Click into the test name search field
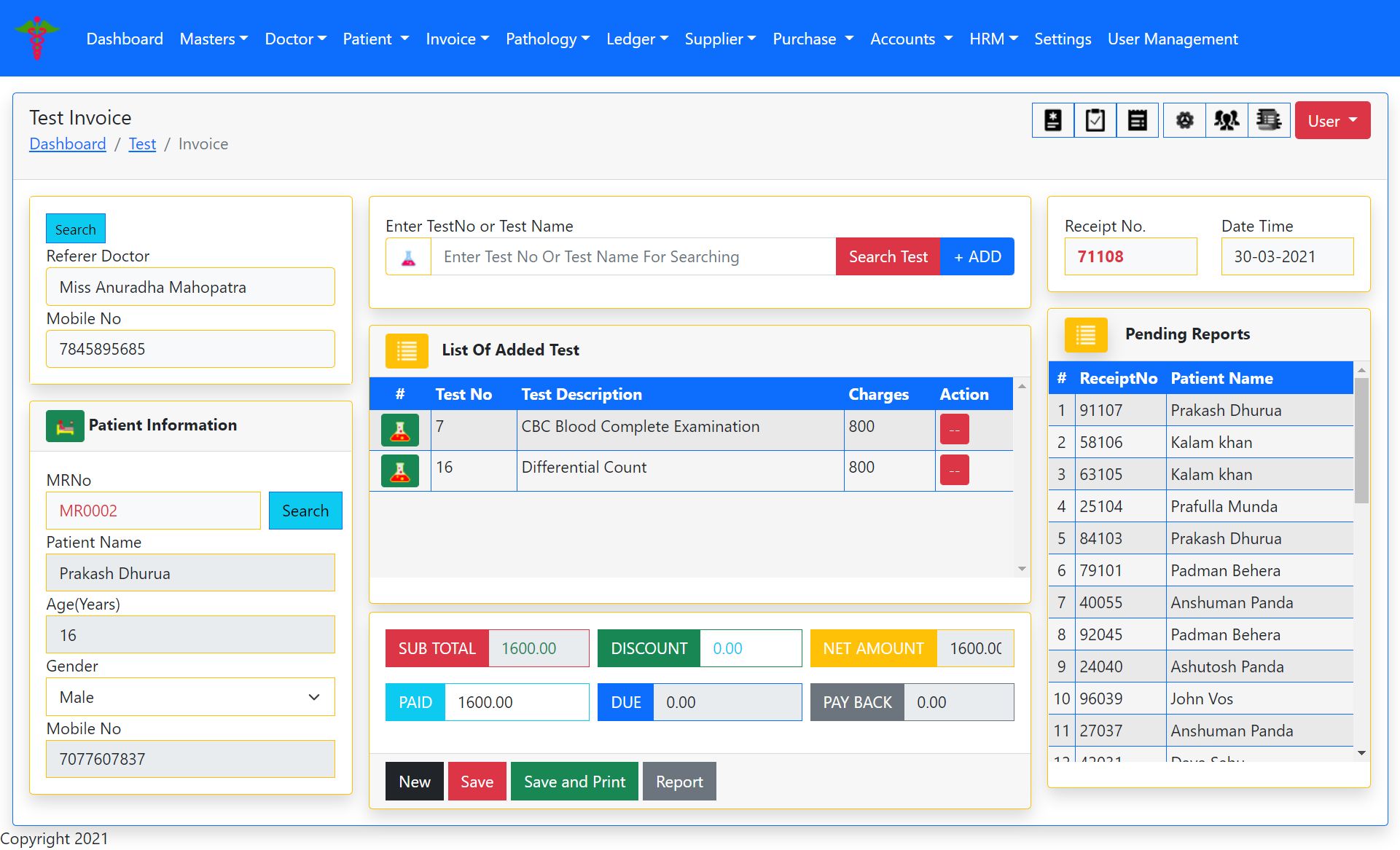 point(633,256)
